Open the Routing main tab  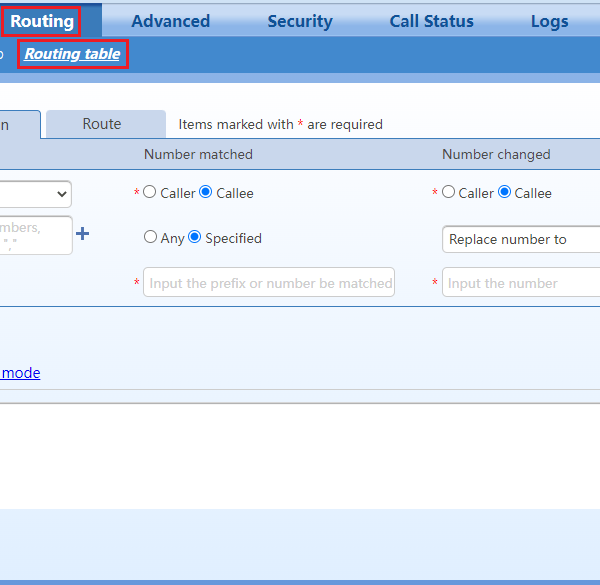[41, 21]
